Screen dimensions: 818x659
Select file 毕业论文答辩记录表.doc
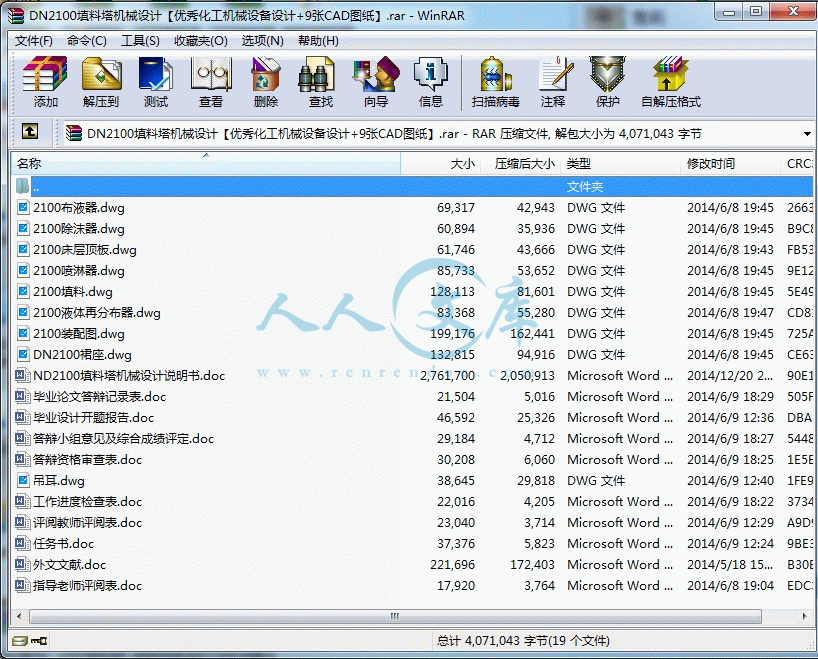(99, 397)
